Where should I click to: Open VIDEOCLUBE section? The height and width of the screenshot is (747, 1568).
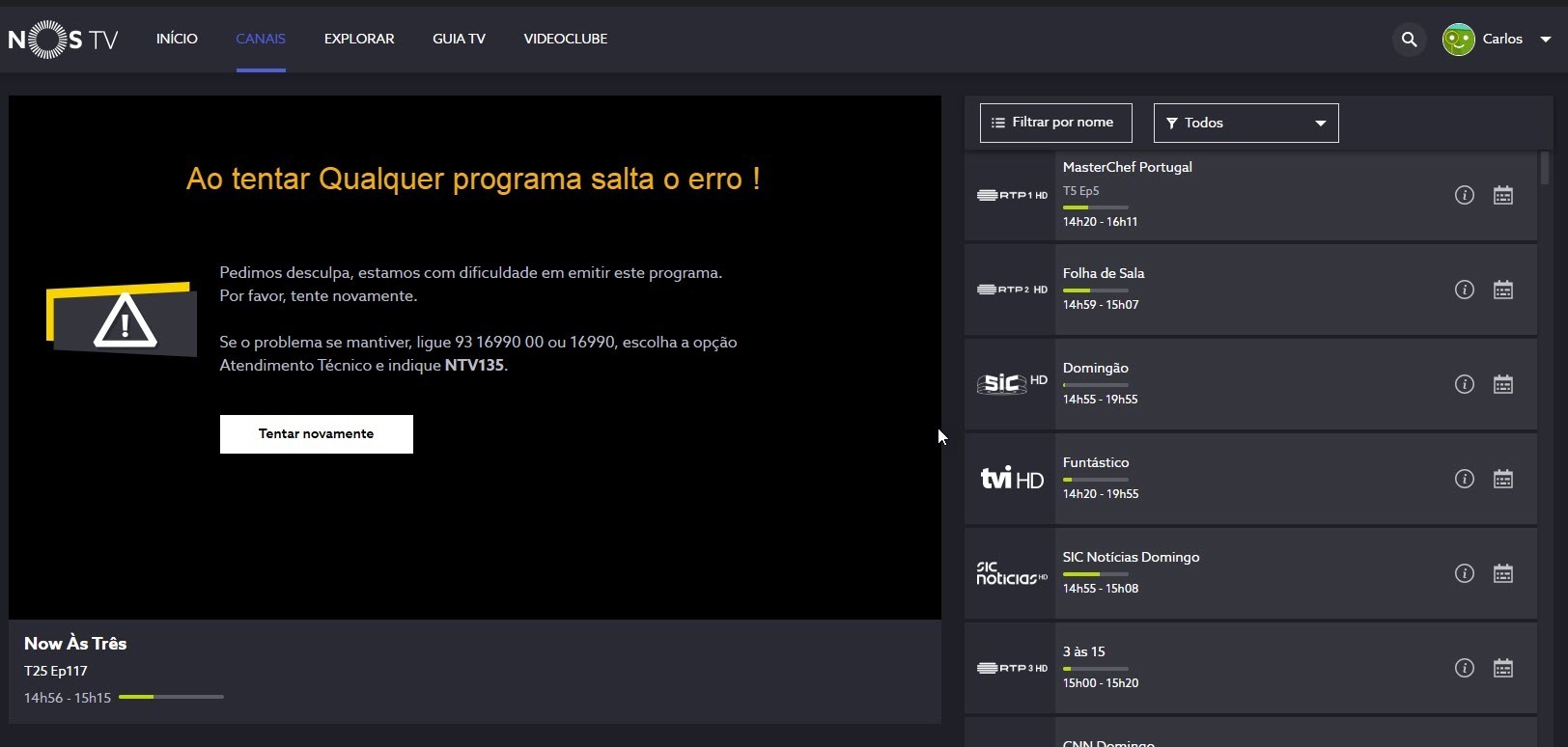[x=566, y=39]
